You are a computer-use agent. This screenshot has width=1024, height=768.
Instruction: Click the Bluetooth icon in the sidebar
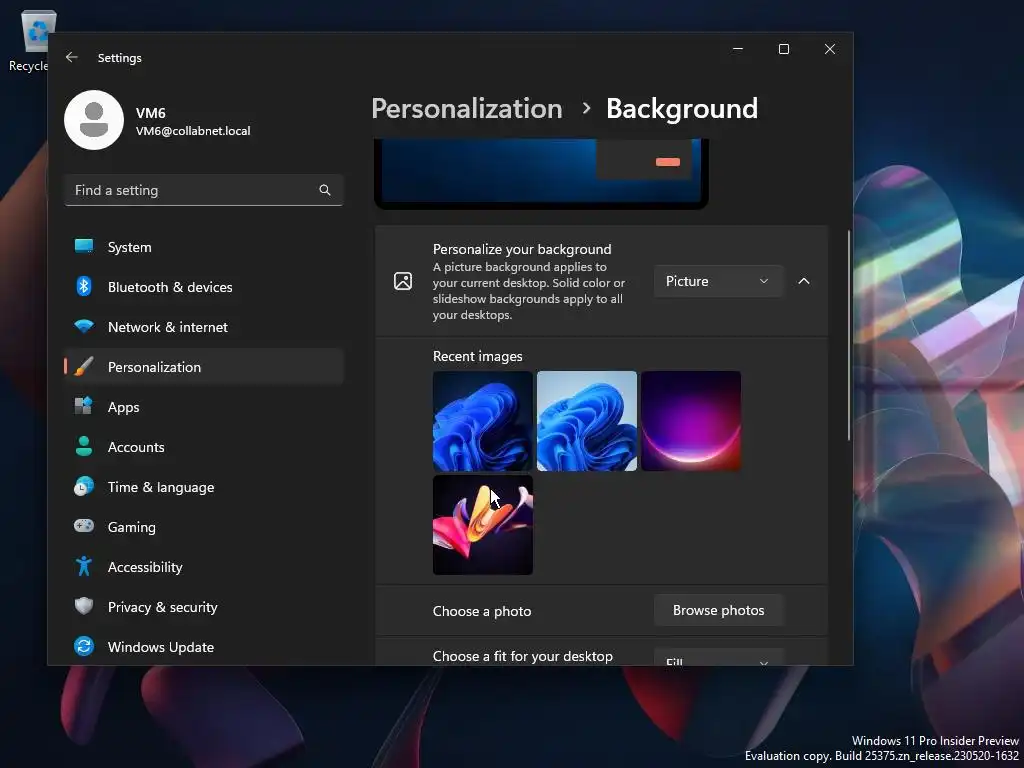[84, 286]
